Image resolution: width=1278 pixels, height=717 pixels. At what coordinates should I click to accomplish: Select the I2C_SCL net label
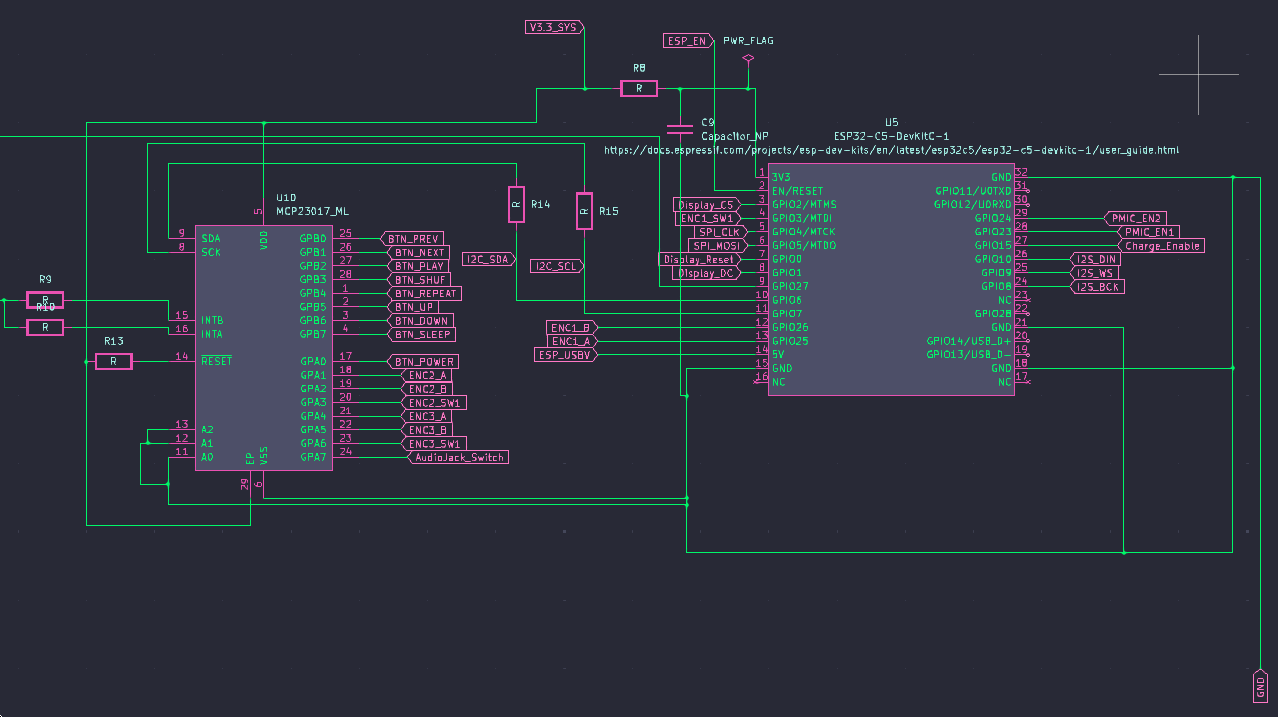coord(557,266)
